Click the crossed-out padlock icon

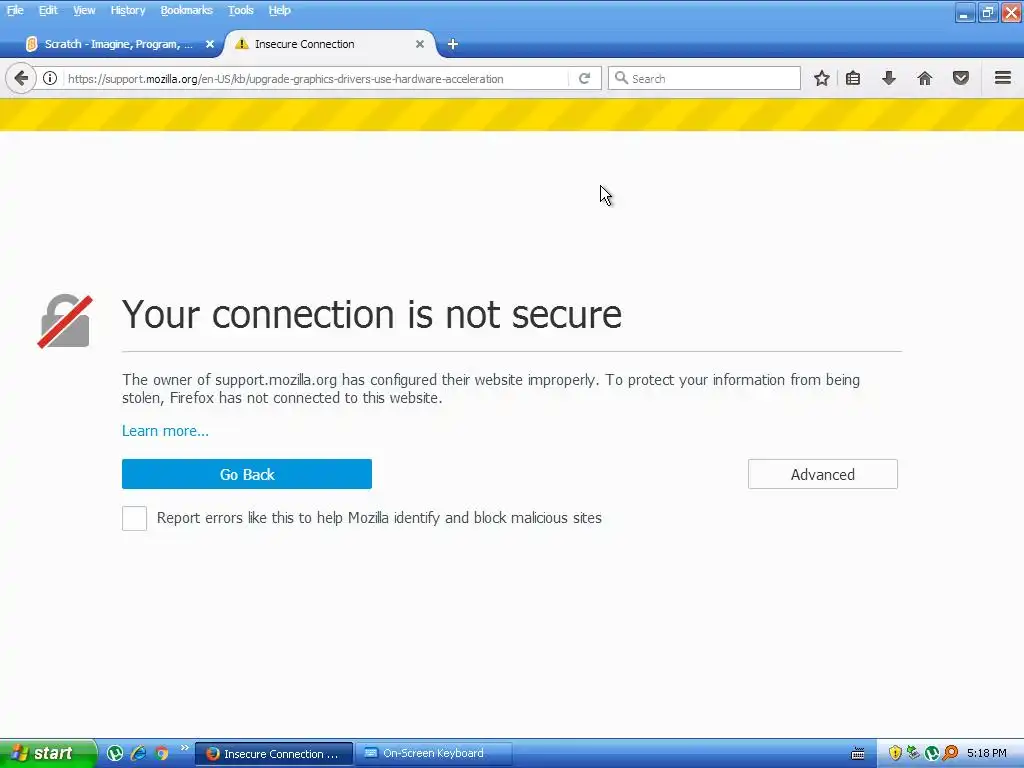[x=65, y=321]
